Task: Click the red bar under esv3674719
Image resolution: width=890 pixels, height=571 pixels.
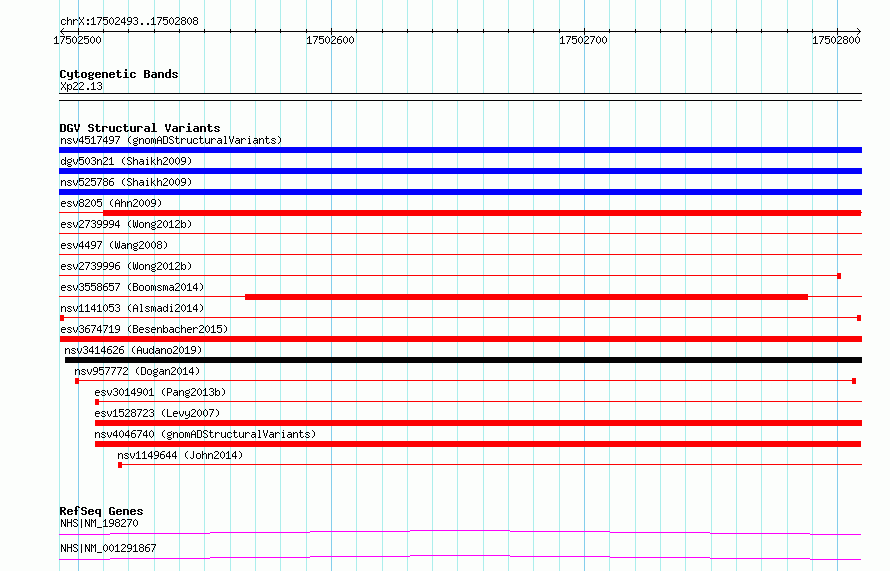Action: coord(460,339)
